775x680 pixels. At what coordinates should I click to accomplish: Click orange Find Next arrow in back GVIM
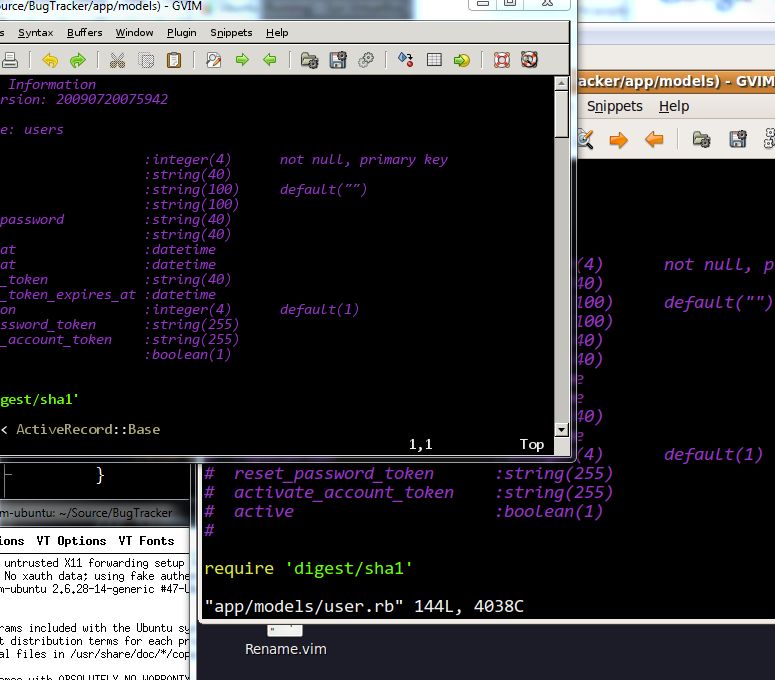[x=618, y=140]
